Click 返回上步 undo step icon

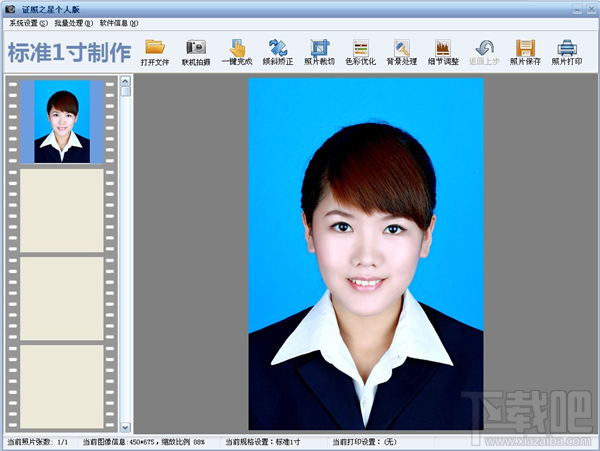[484, 52]
